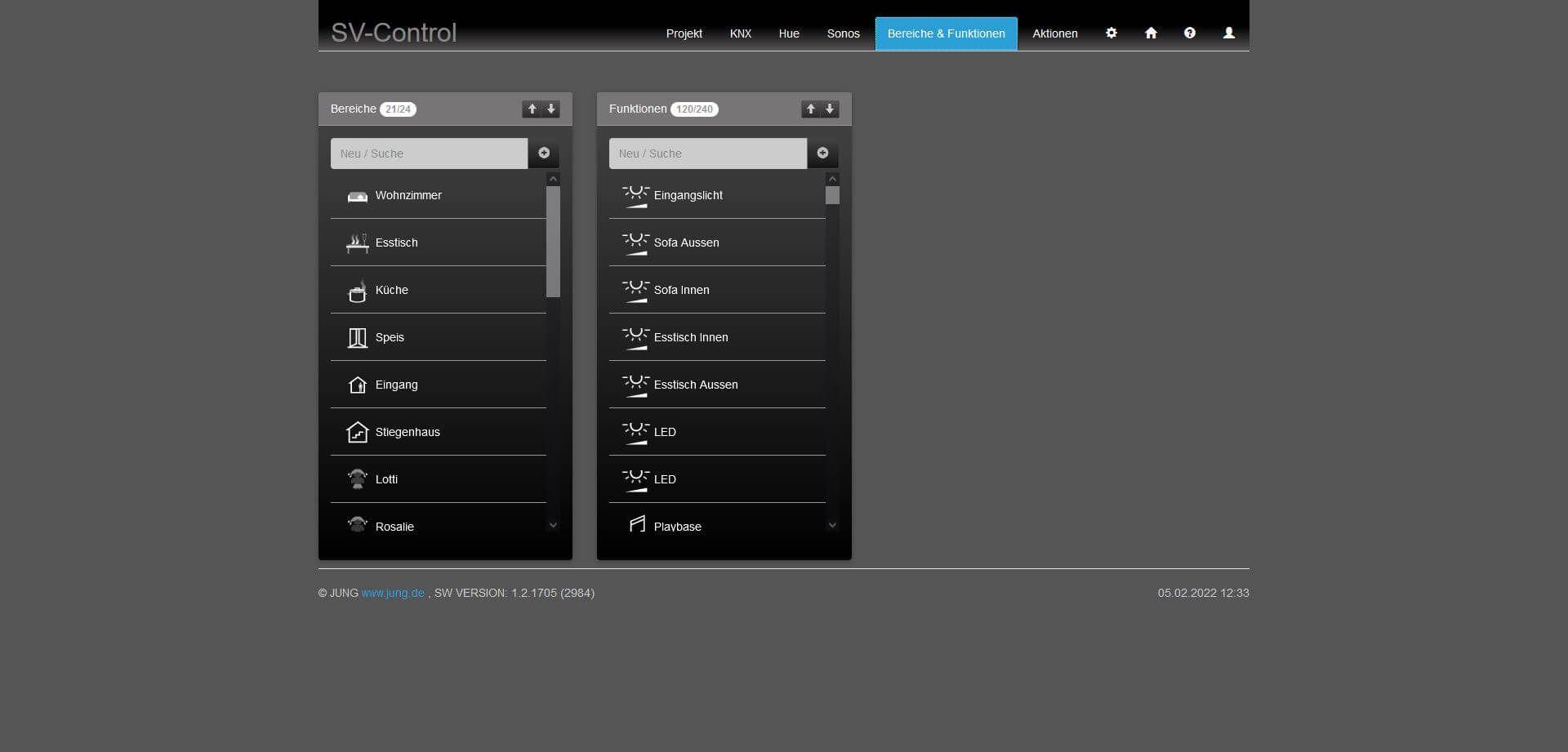Viewport: 1568px width, 752px height.
Task: Select the Eingang area text
Action: 396,385
